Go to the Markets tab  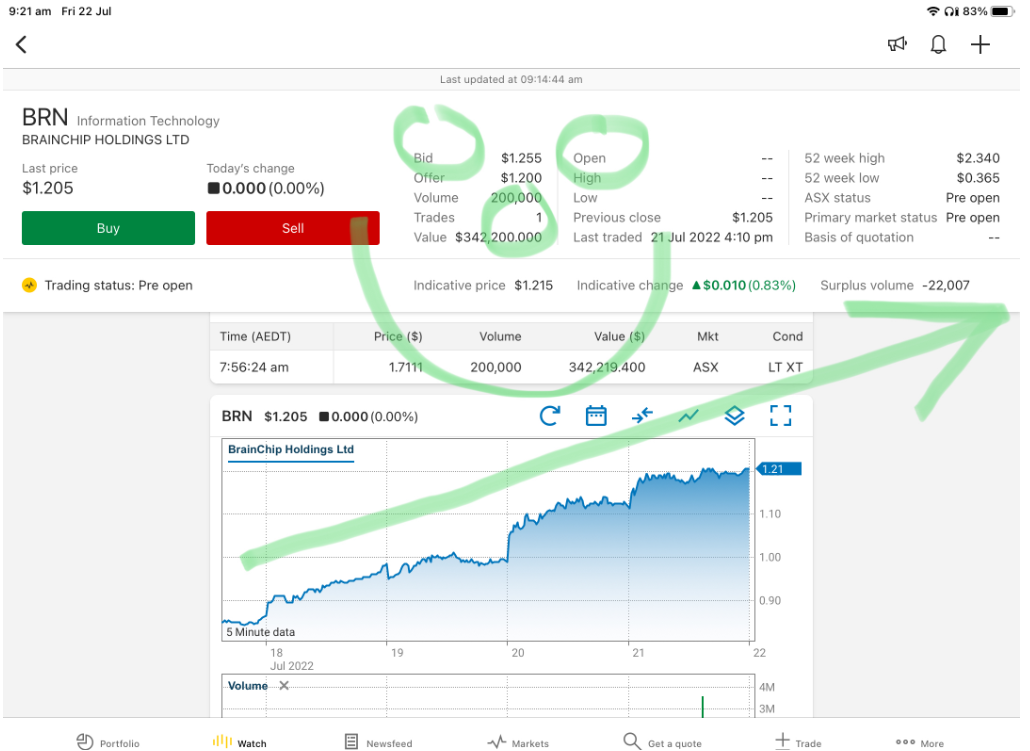pos(518,742)
